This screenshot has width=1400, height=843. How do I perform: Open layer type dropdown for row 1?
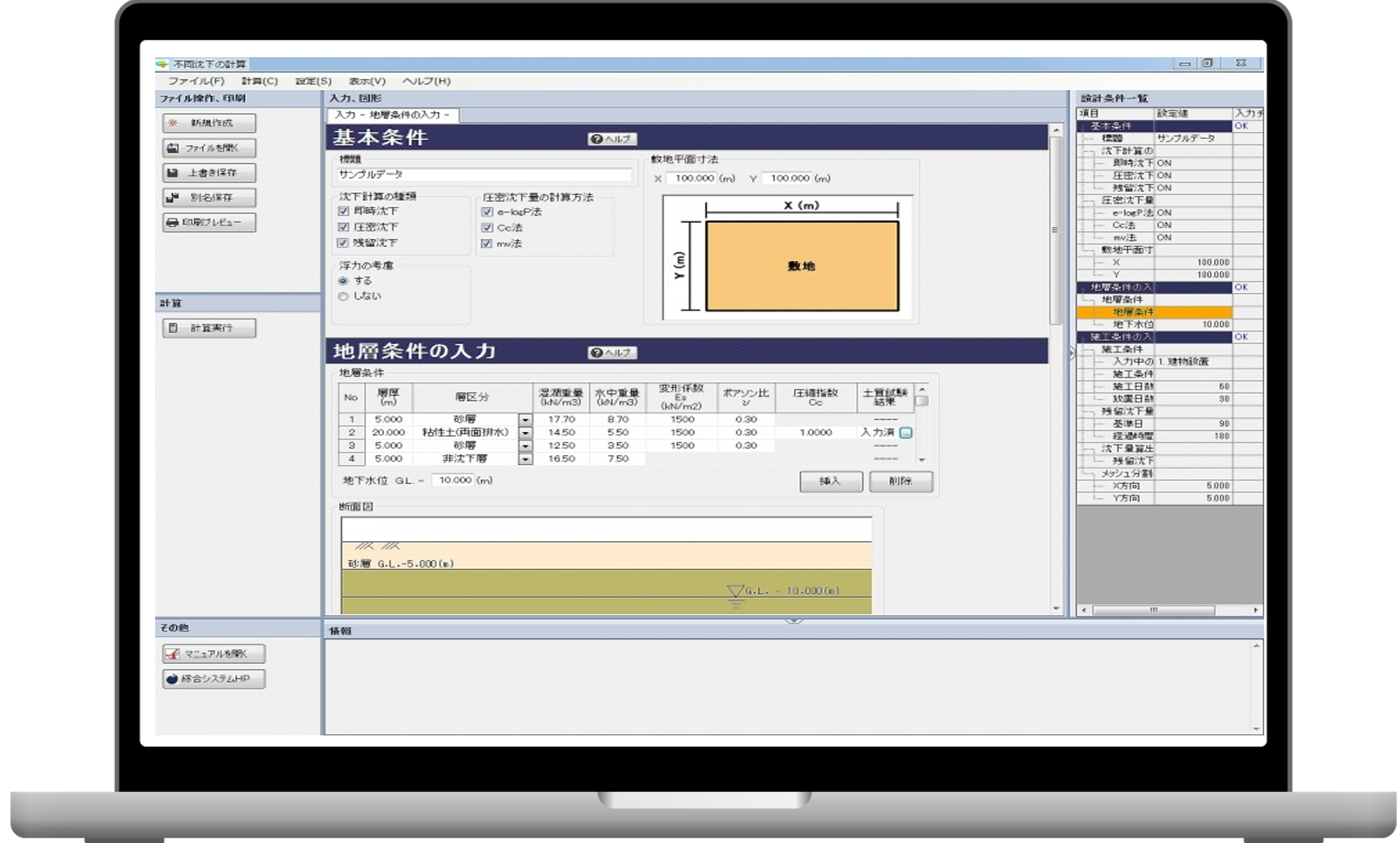point(525,420)
